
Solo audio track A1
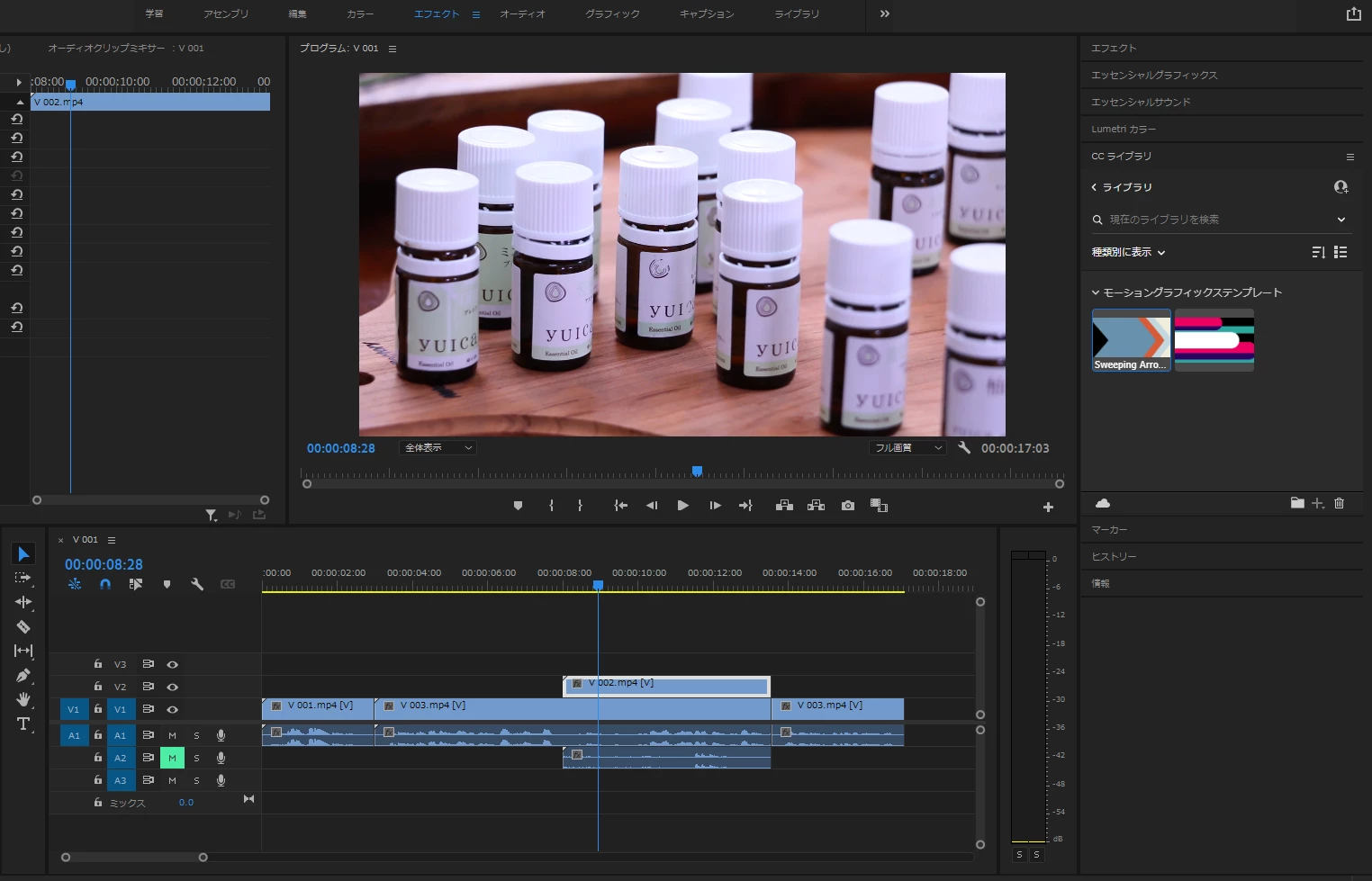[196, 735]
